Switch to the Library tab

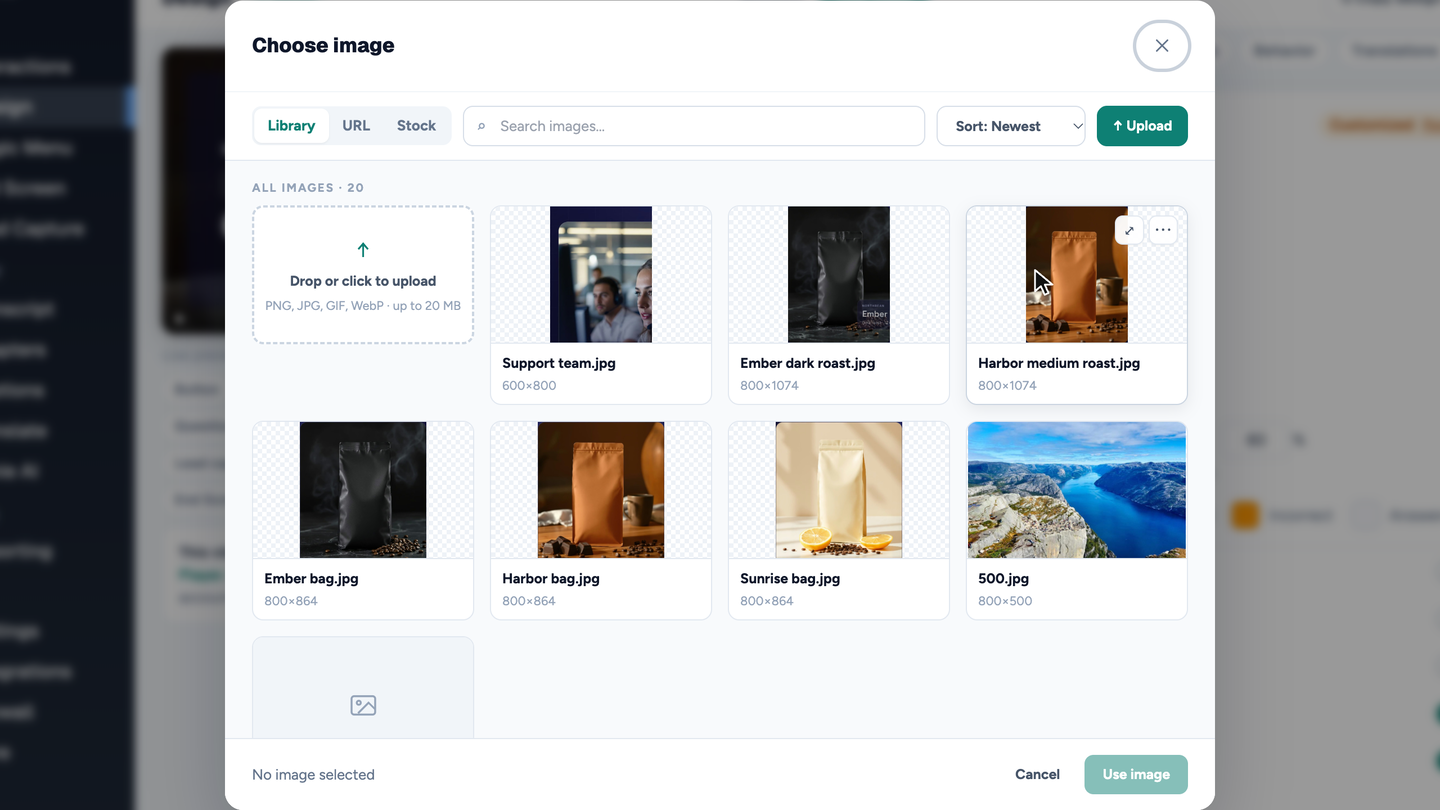[x=291, y=126]
